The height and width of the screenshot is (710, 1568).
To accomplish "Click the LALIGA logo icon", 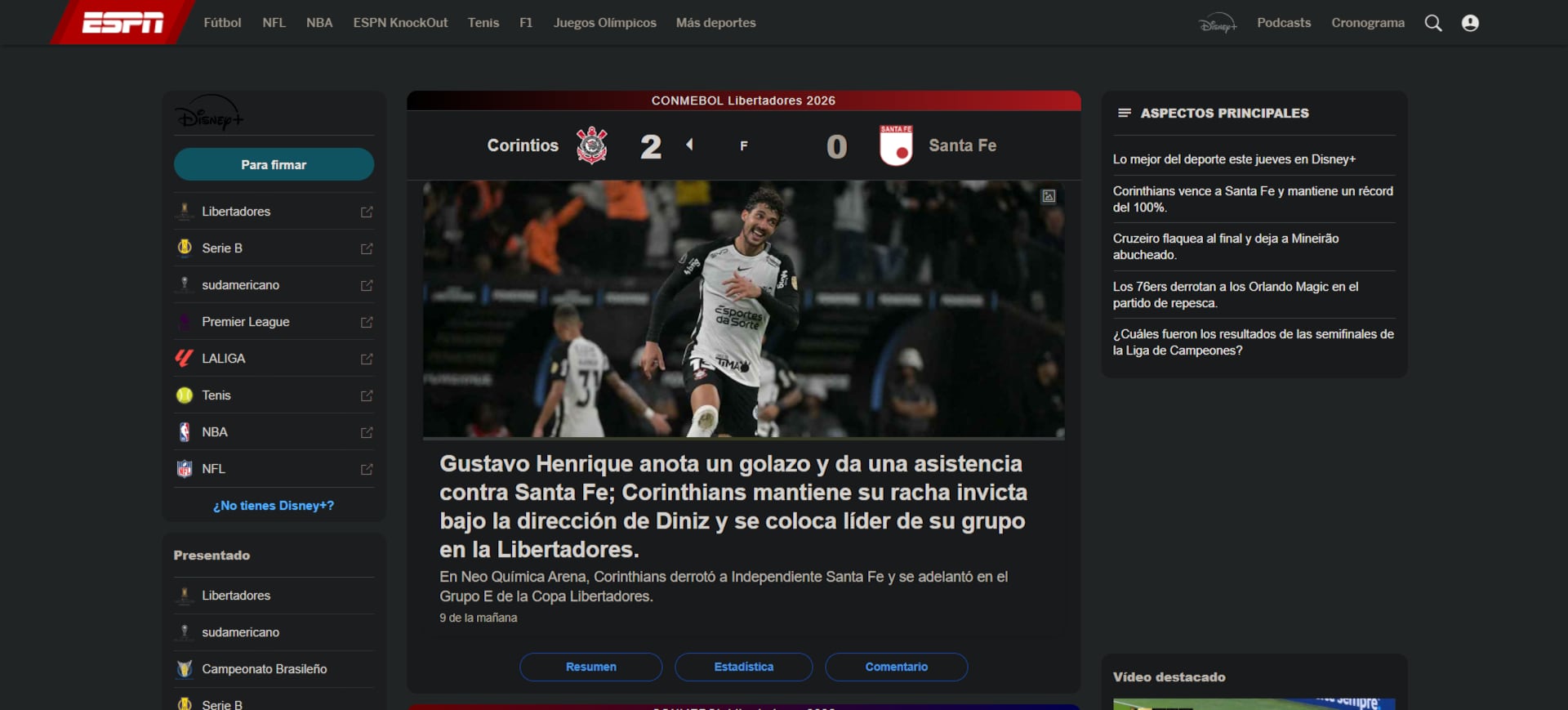I will tap(185, 358).
